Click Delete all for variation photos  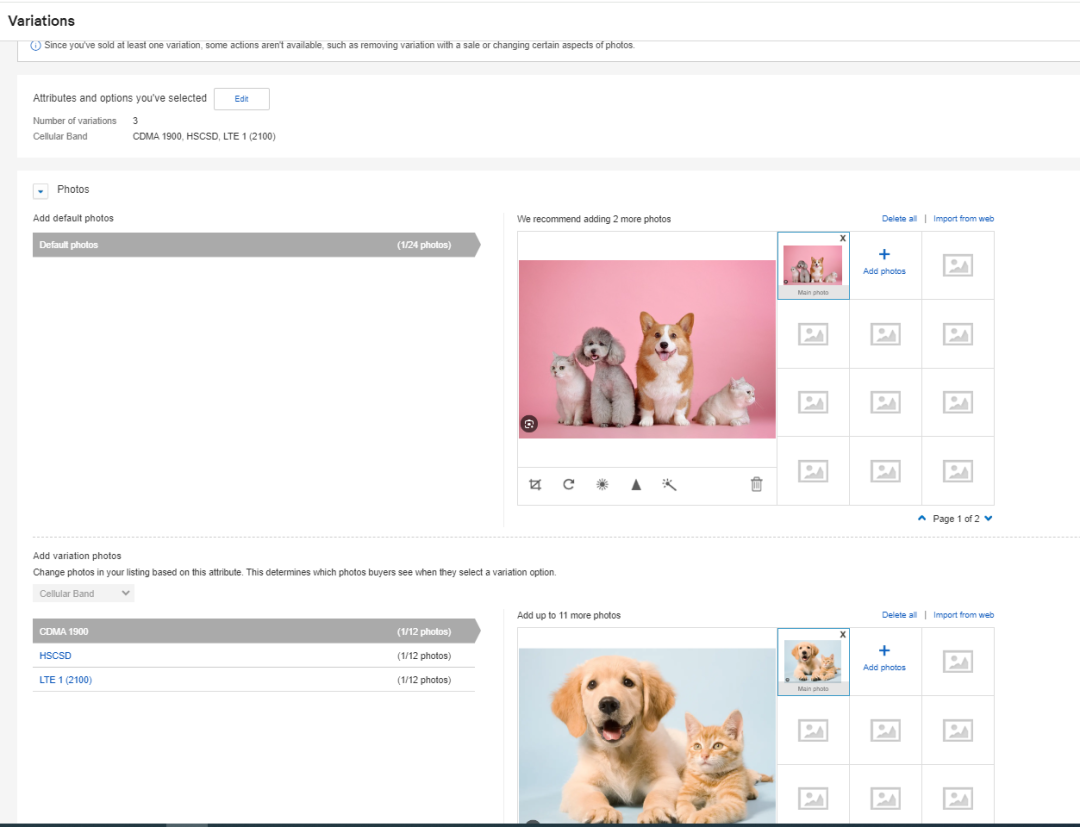tap(899, 614)
